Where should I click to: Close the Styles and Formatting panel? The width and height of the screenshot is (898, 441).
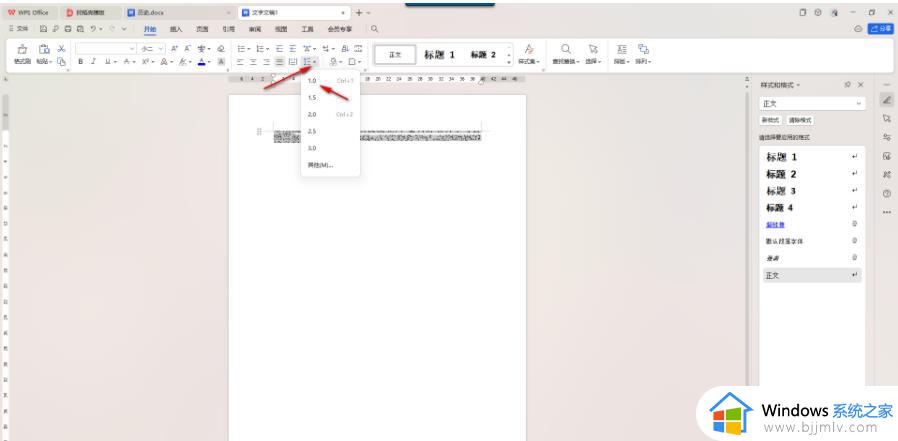pos(860,85)
